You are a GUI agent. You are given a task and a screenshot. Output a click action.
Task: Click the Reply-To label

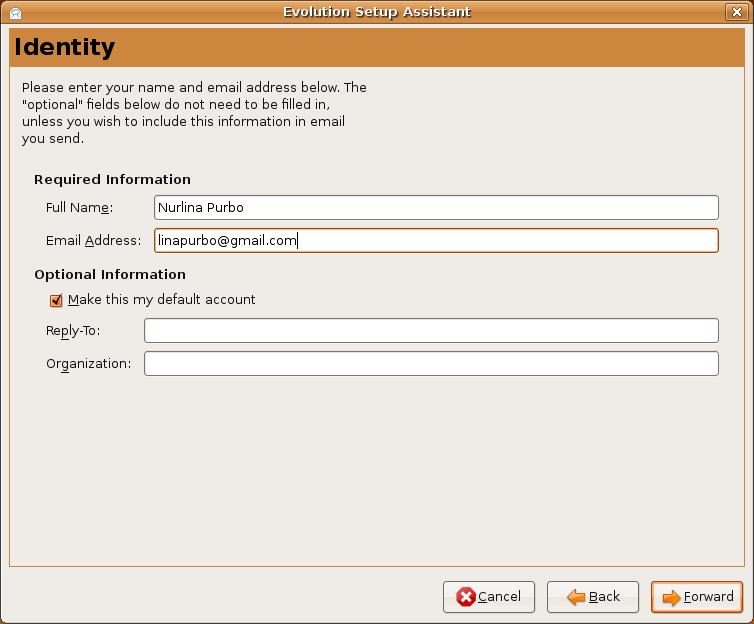[73, 331]
